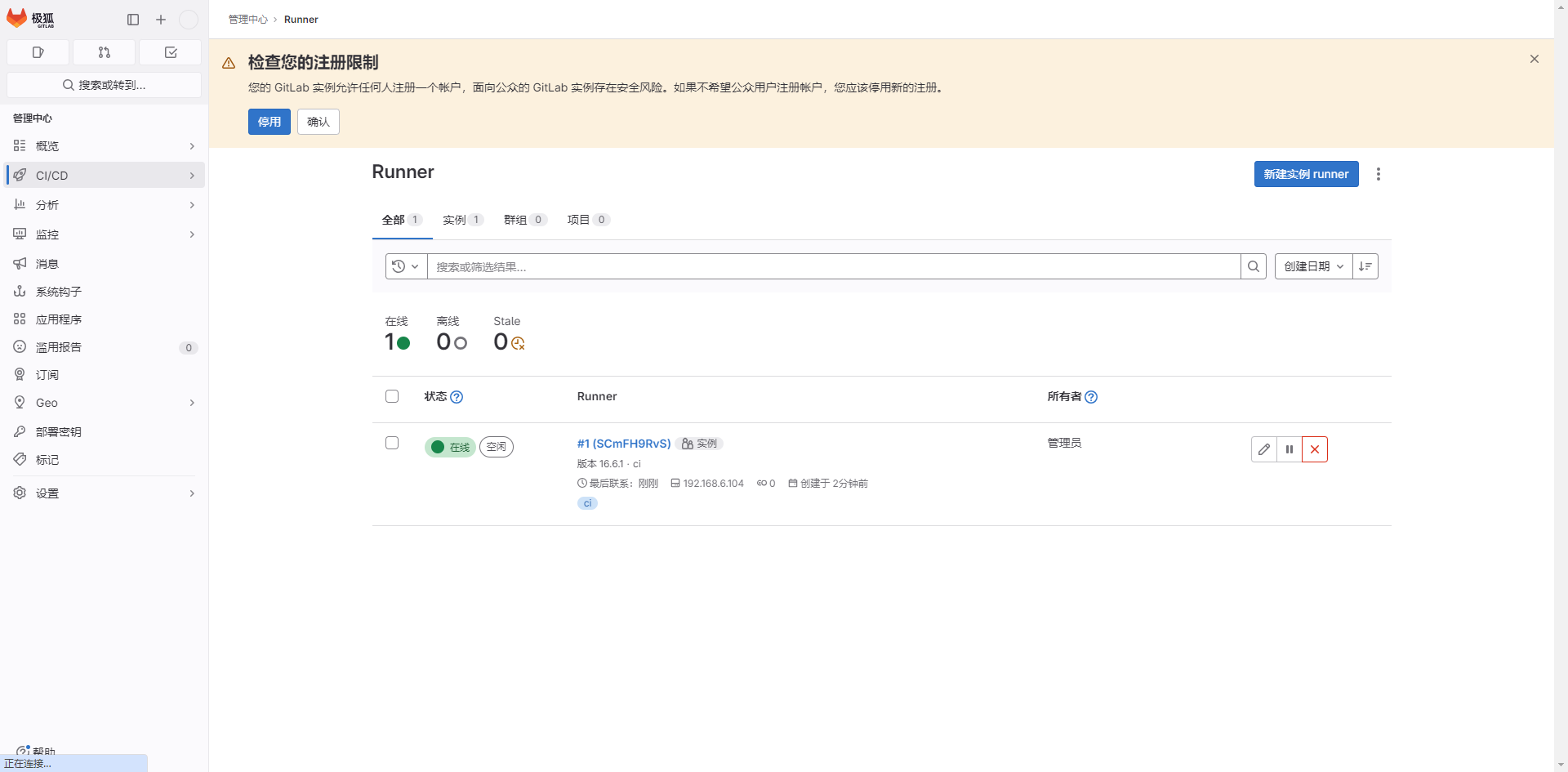Check the checkbox for runner #1
The image size is (1568, 772).
392,443
